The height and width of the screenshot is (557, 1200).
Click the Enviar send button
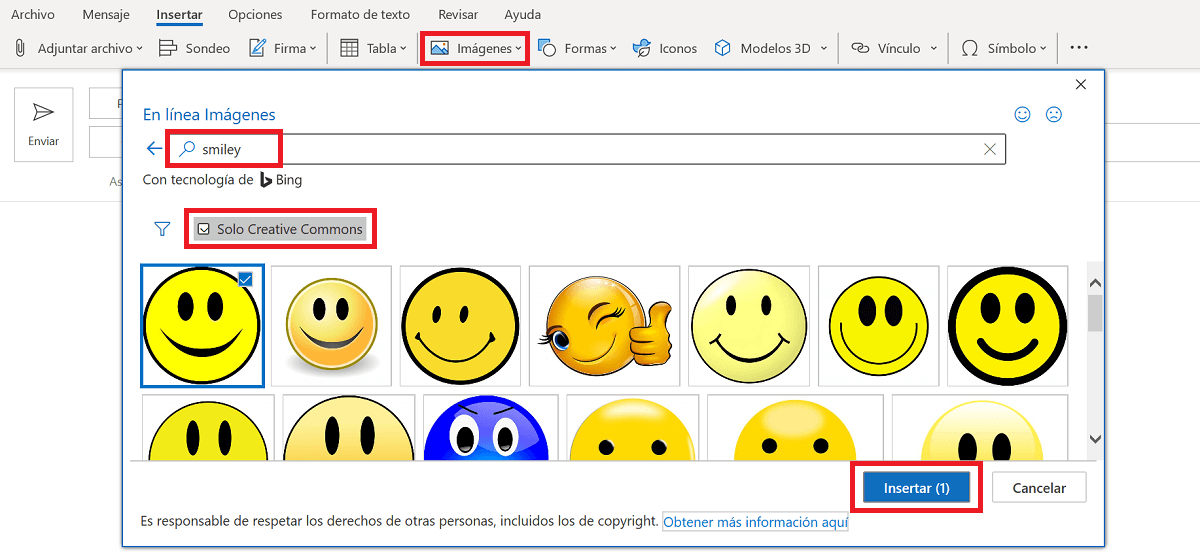click(x=44, y=124)
